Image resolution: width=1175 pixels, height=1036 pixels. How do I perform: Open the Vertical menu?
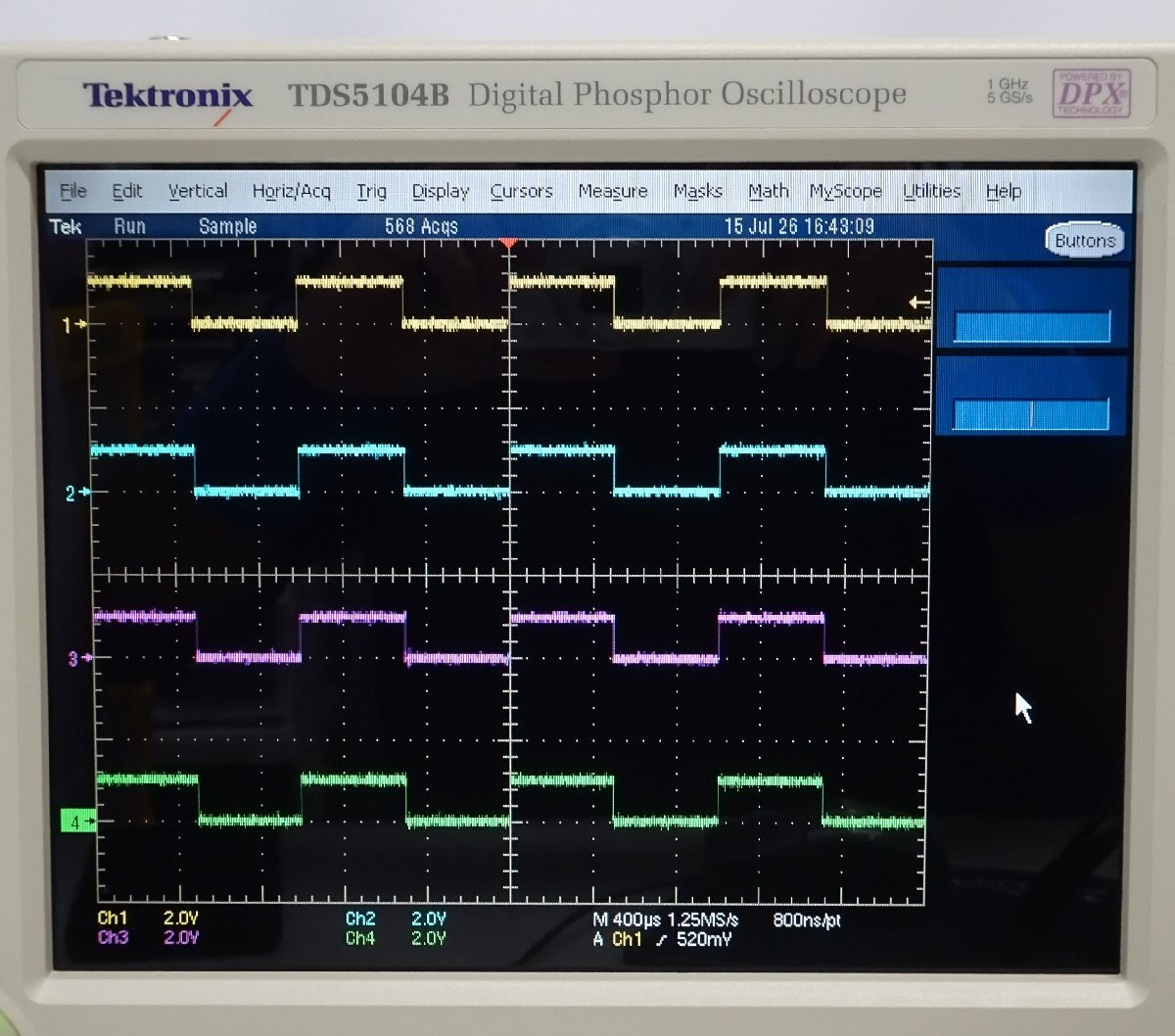click(x=198, y=191)
